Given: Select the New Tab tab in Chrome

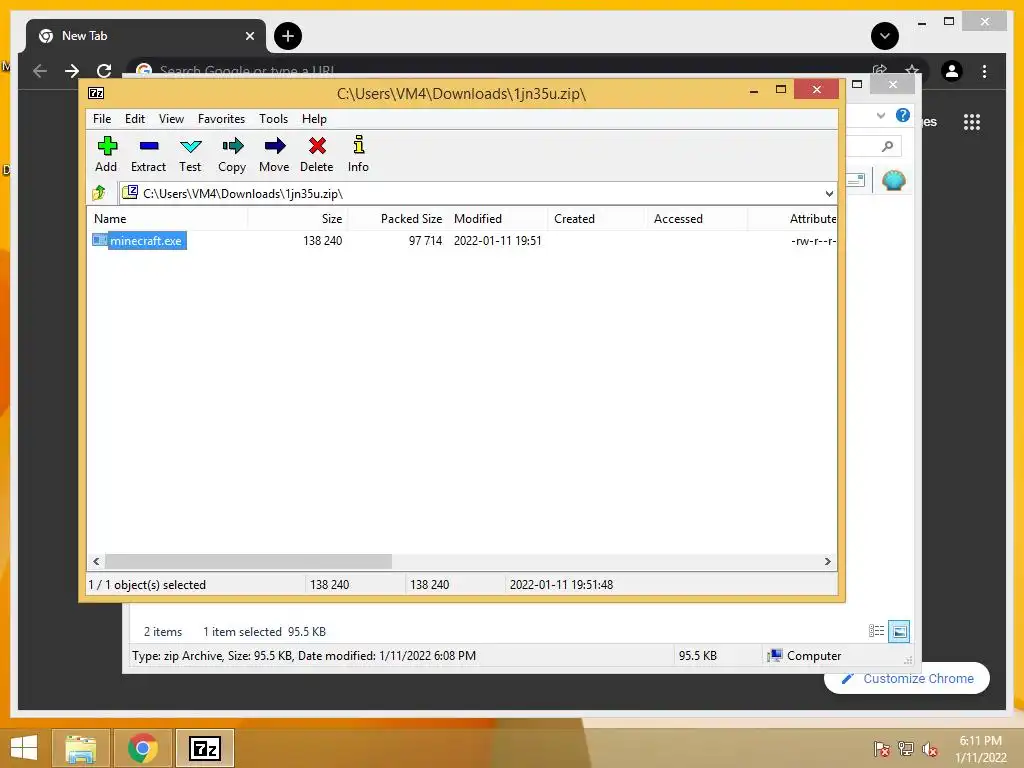Looking at the screenshot, I should pos(146,36).
